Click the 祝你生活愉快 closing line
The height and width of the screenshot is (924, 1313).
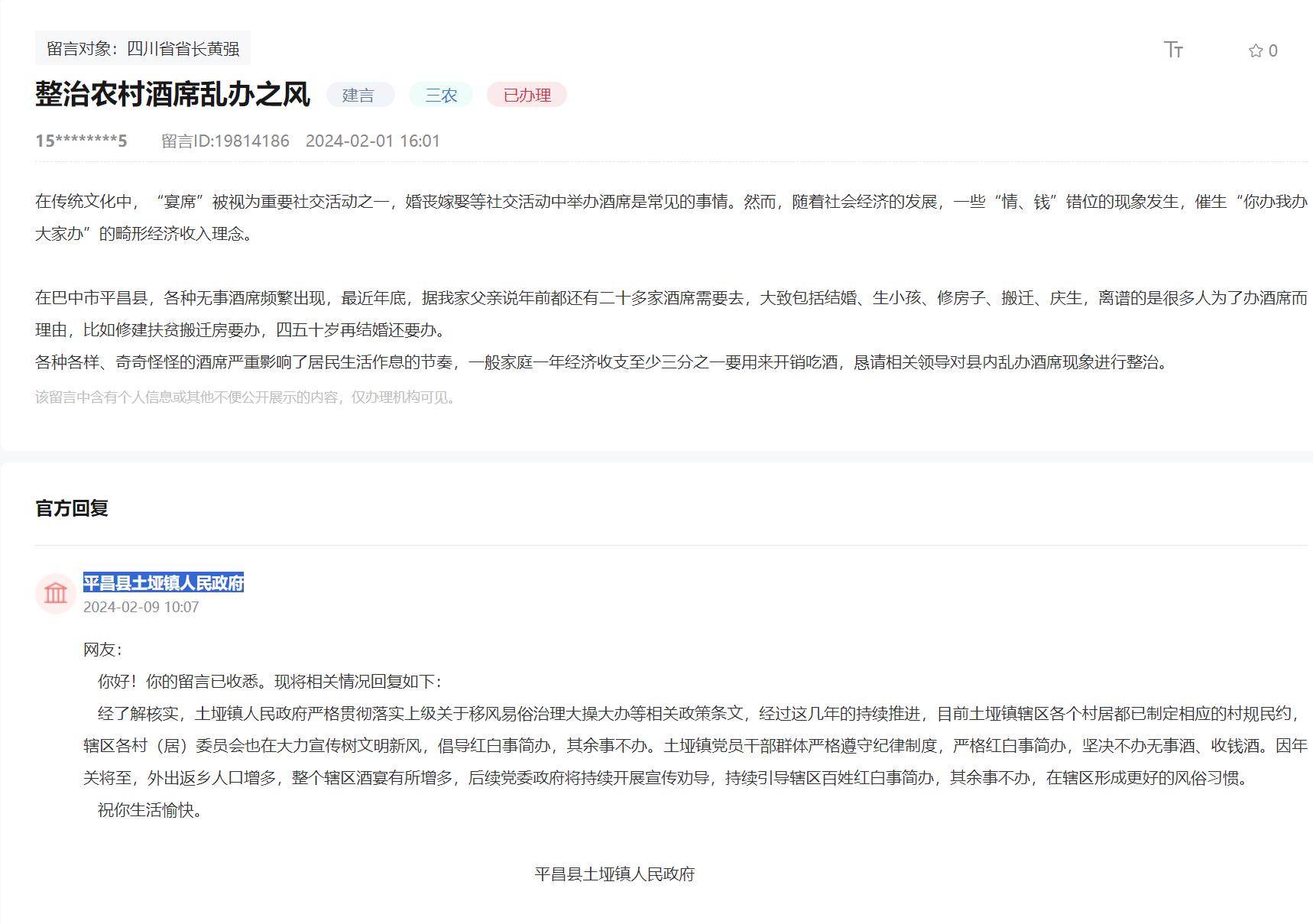(151, 810)
